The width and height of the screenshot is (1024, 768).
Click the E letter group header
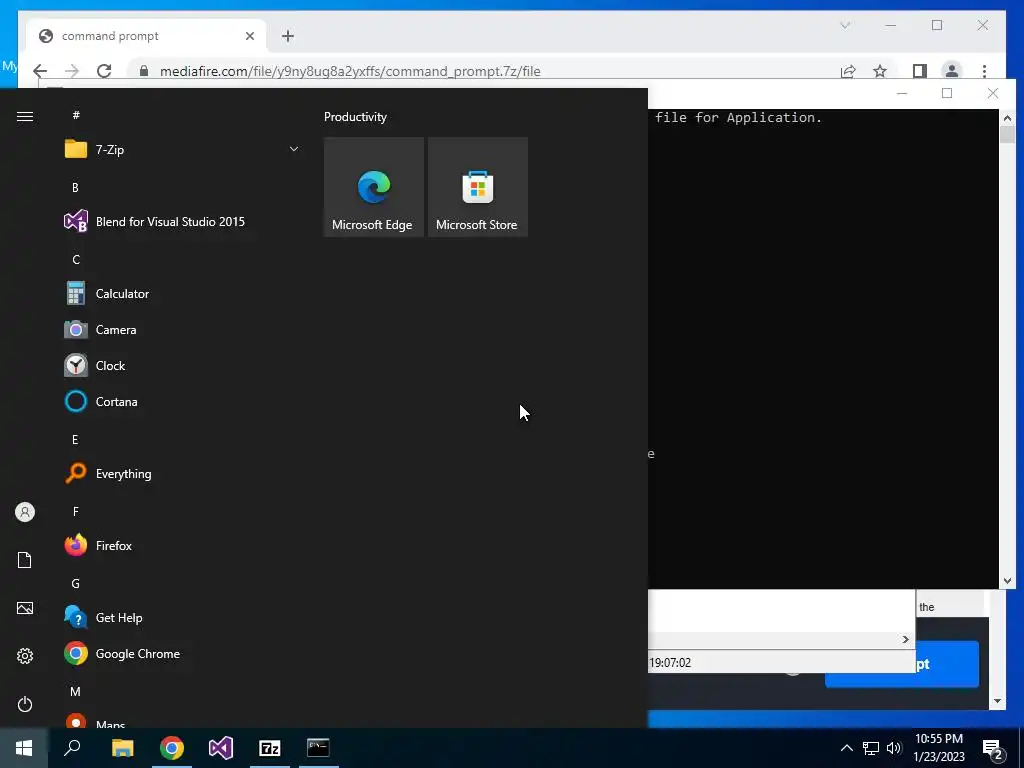[75, 440]
